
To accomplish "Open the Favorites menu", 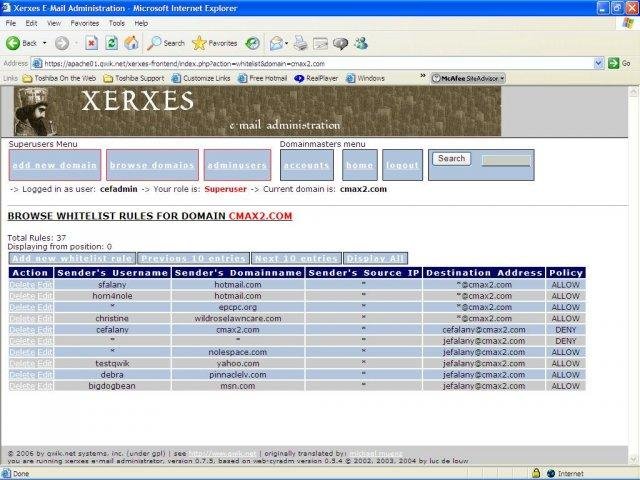I will coord(84,23).
